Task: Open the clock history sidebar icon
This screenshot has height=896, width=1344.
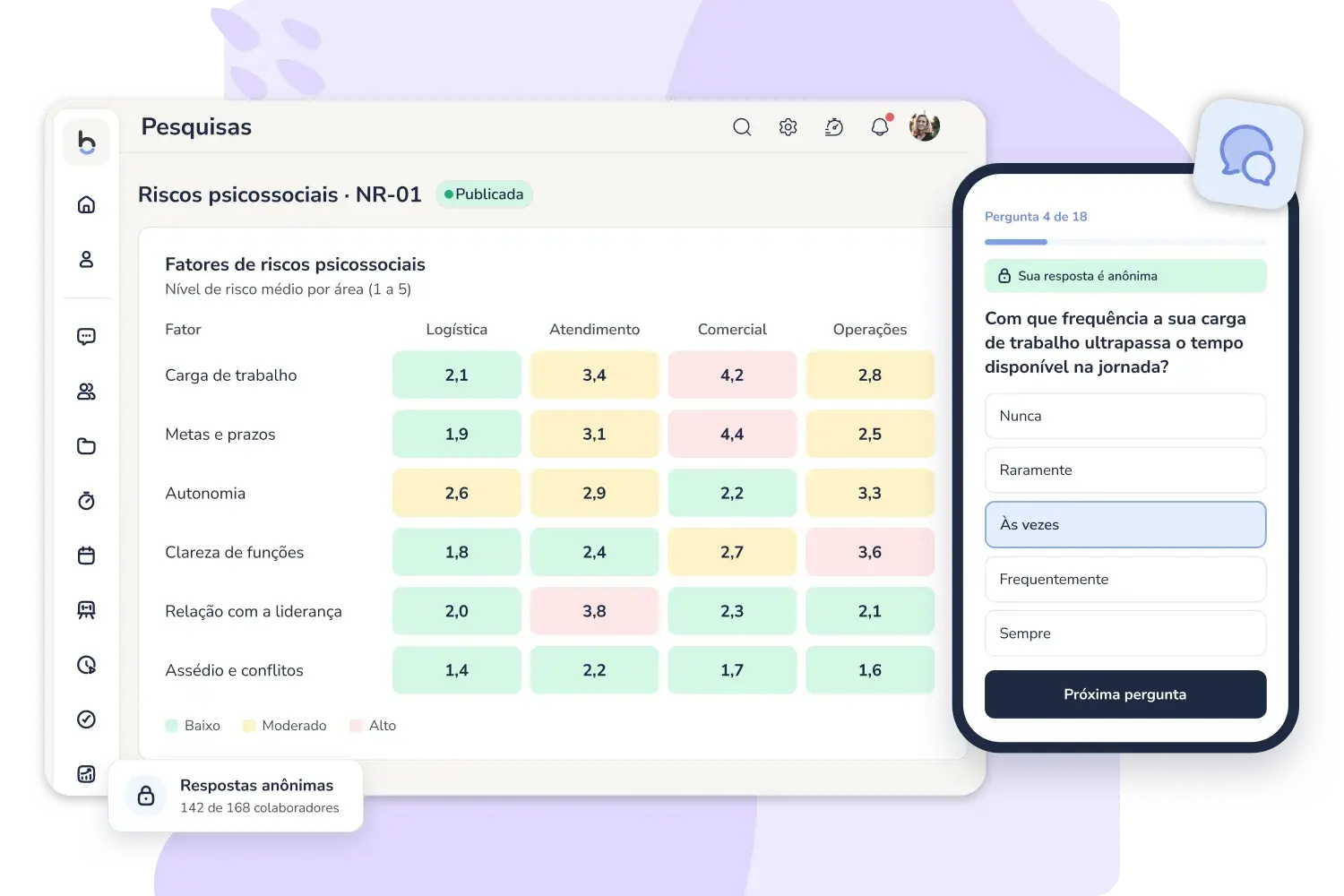Action: click(x=87, y=665)
